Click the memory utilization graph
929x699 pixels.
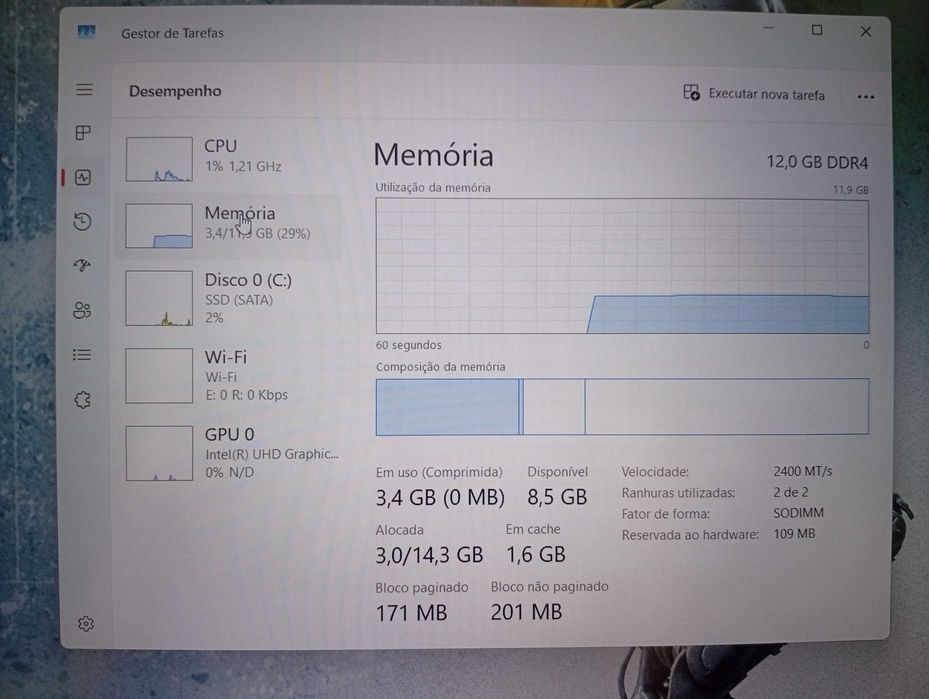coord(622,266)
